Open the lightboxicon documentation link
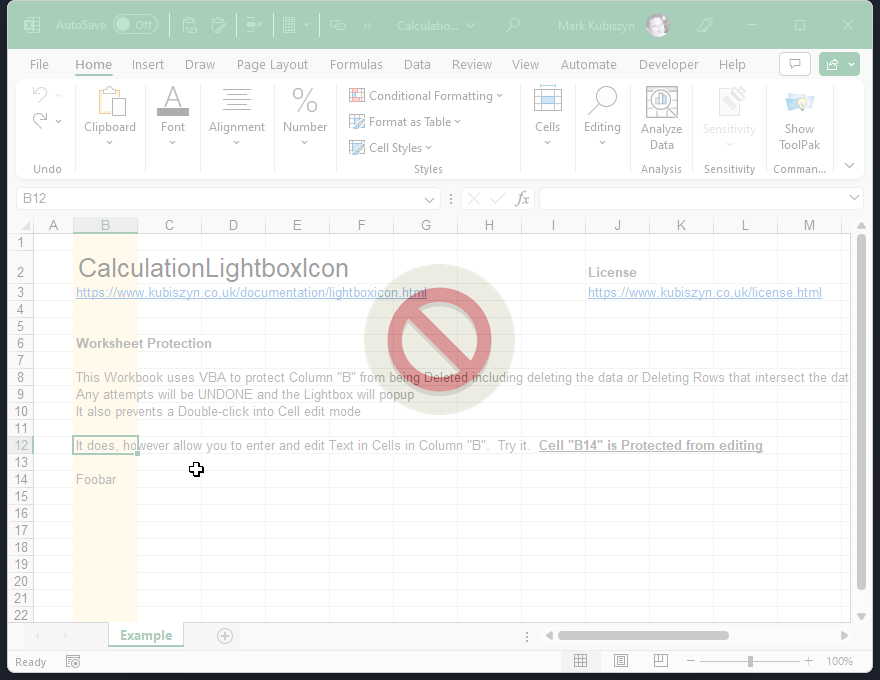 (x=251, y=293)
